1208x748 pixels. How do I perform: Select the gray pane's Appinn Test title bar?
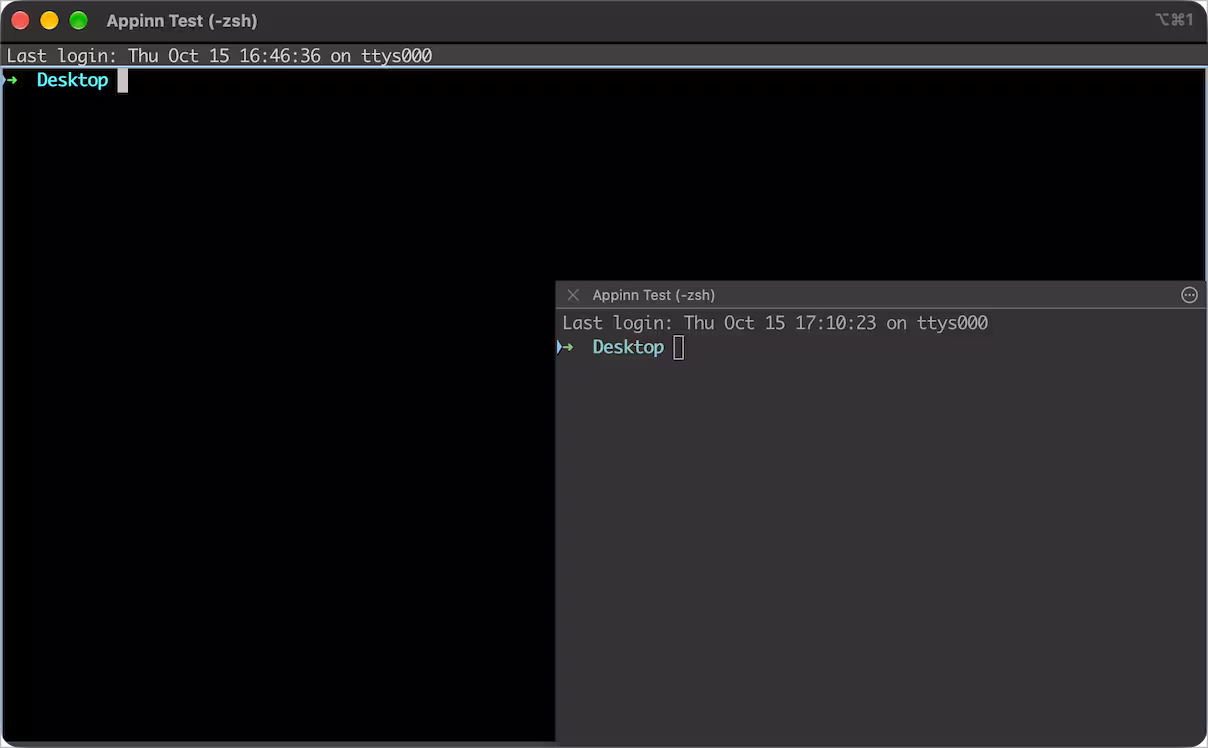[x=880, y=295]
